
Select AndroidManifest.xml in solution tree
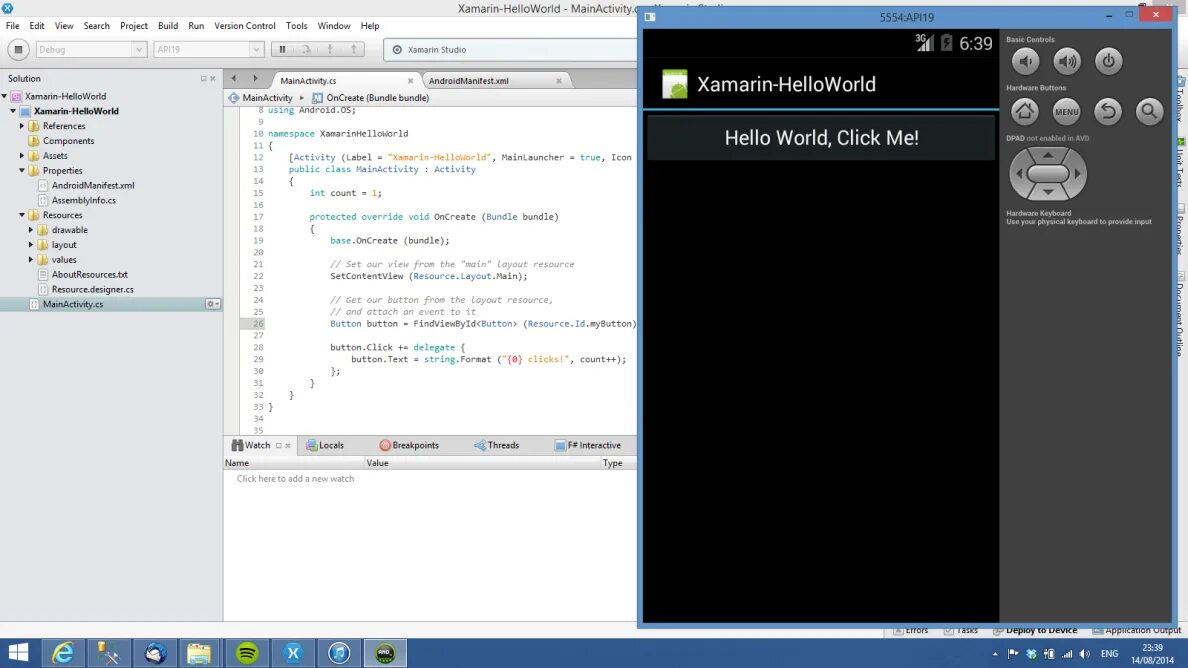pos(92,185)
